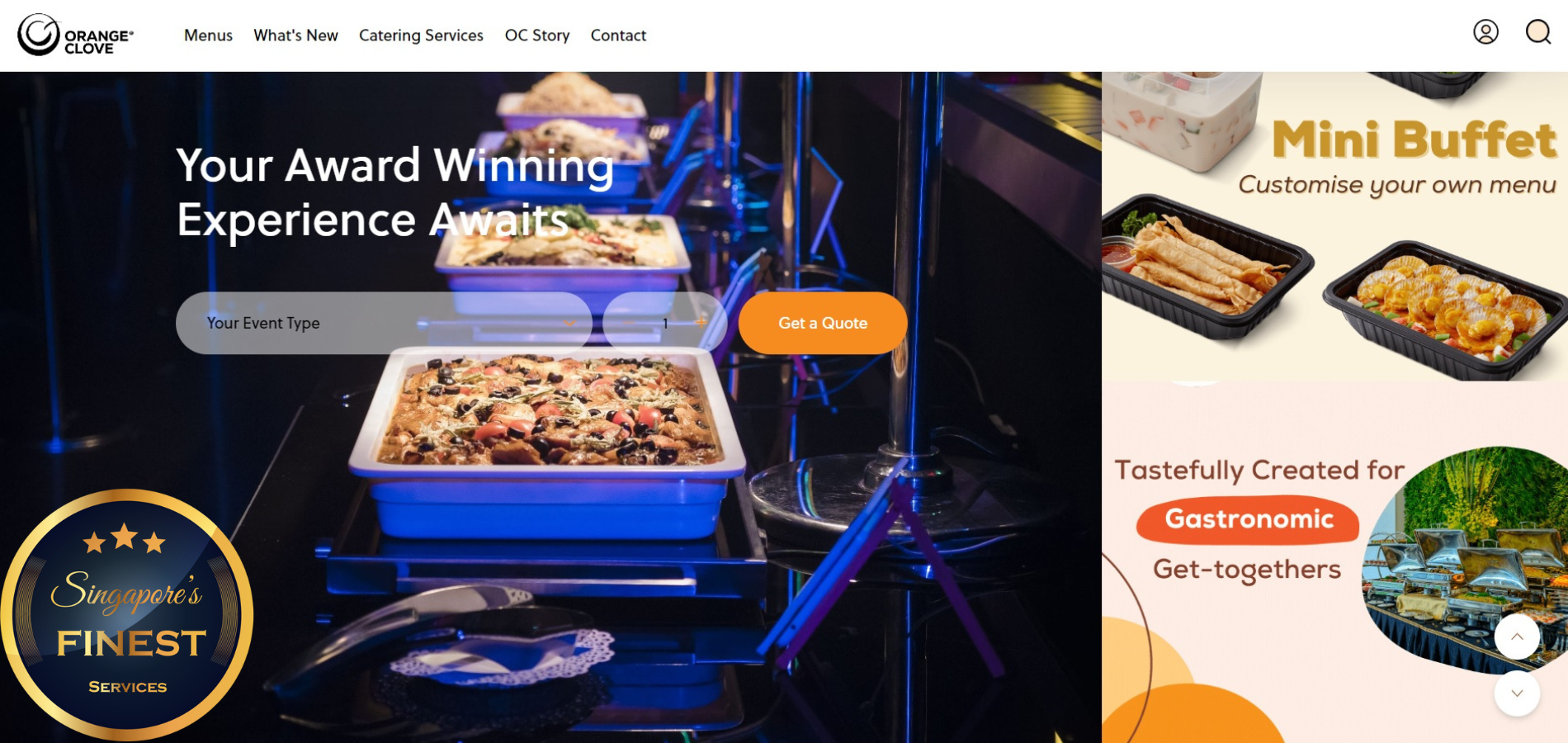The image size is (1568, 743).
Task: Open the Contact link
Action: coord(618,35)
